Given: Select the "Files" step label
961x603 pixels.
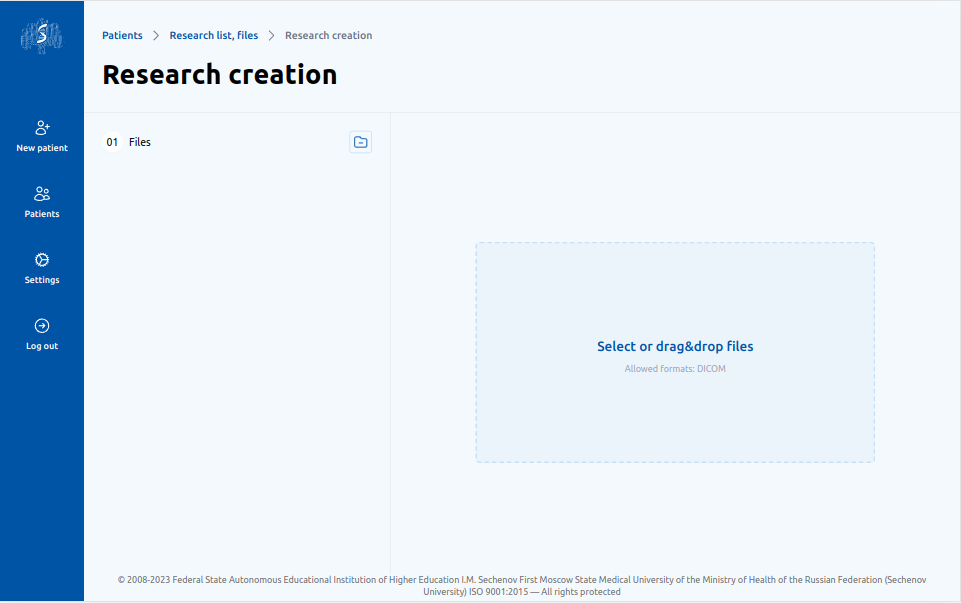Looking at the screenshot, I should coord(140,142).
